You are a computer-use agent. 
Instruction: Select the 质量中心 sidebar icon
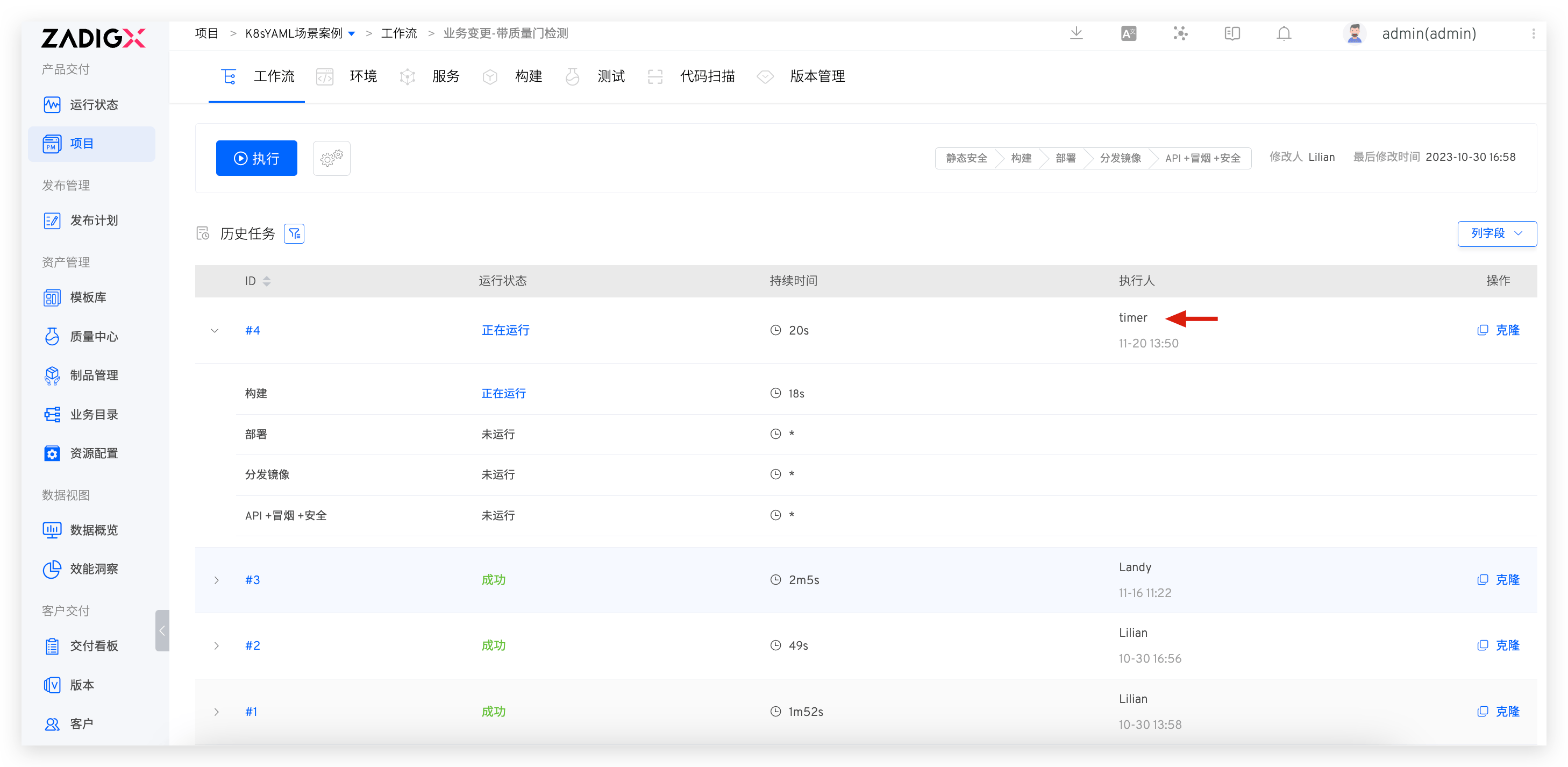[52, 336]
